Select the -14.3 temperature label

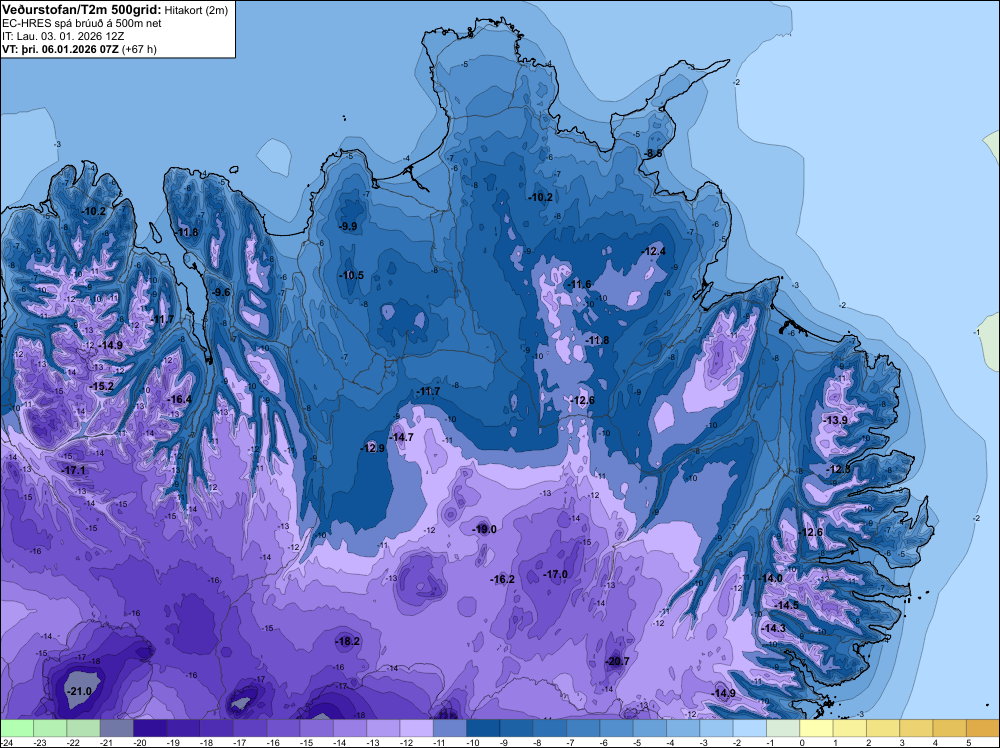click(774, 628)
